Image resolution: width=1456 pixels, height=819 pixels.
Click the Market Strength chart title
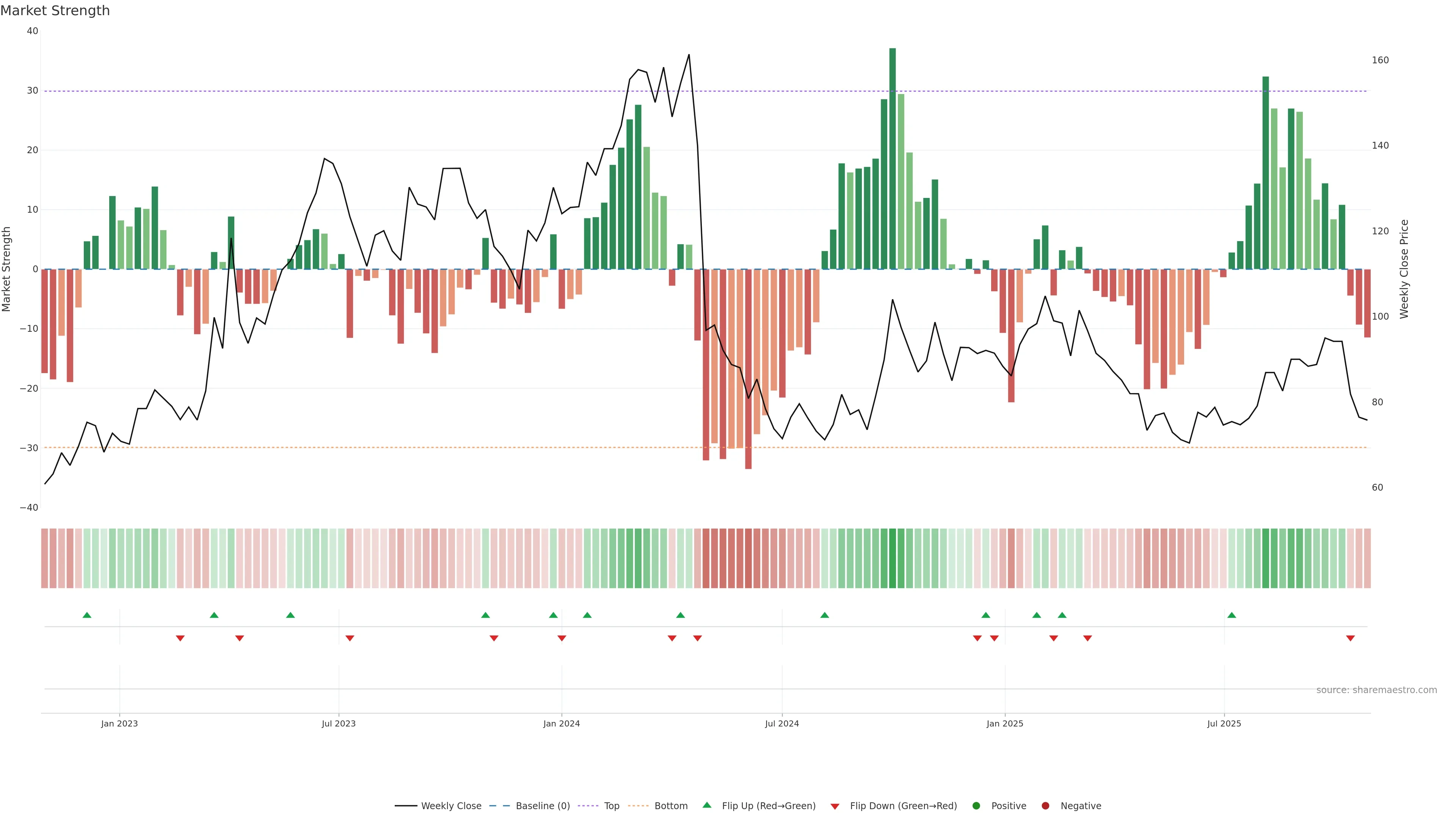tap(55, 11)
